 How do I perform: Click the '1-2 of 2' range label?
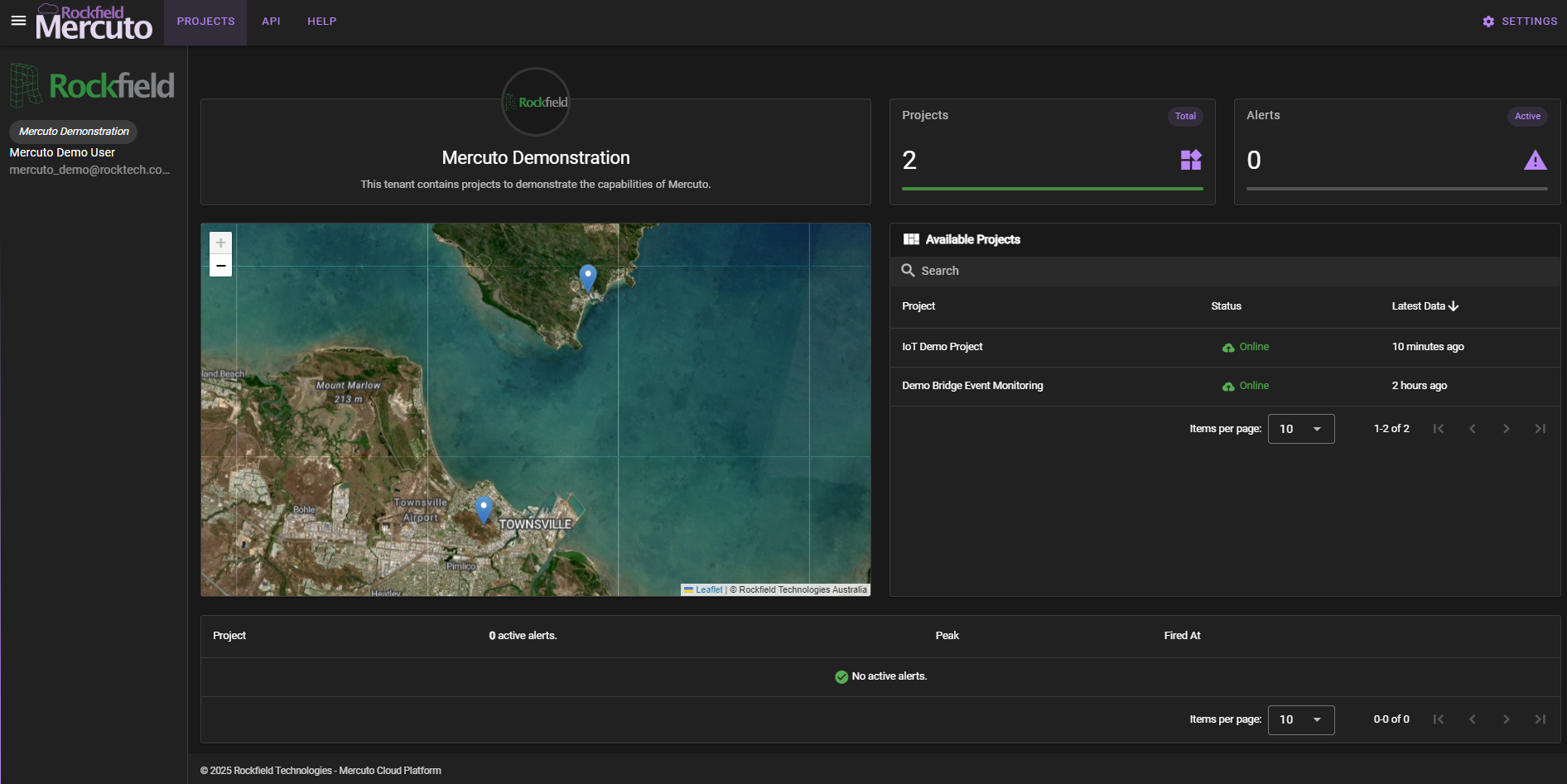pyautogui.click(x=1391, y=429)
